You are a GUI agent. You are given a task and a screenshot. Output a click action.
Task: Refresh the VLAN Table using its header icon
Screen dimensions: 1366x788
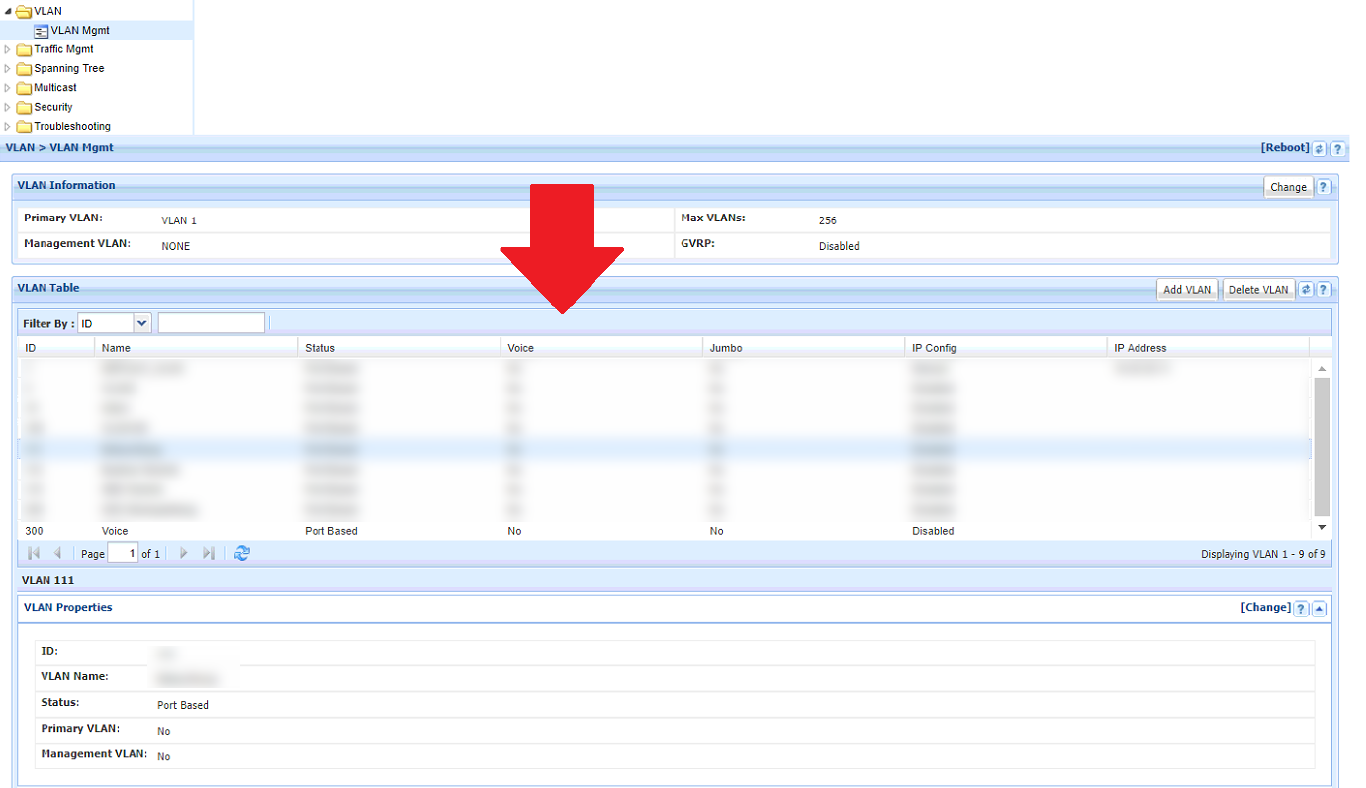coord(1306,290)
